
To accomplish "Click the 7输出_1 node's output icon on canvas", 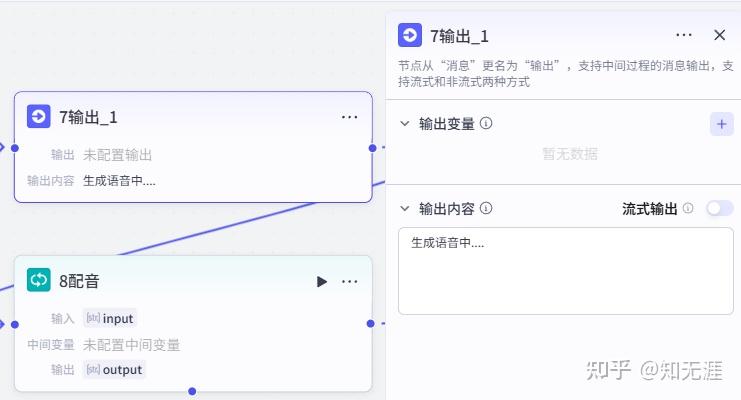I will coord(38,116).
